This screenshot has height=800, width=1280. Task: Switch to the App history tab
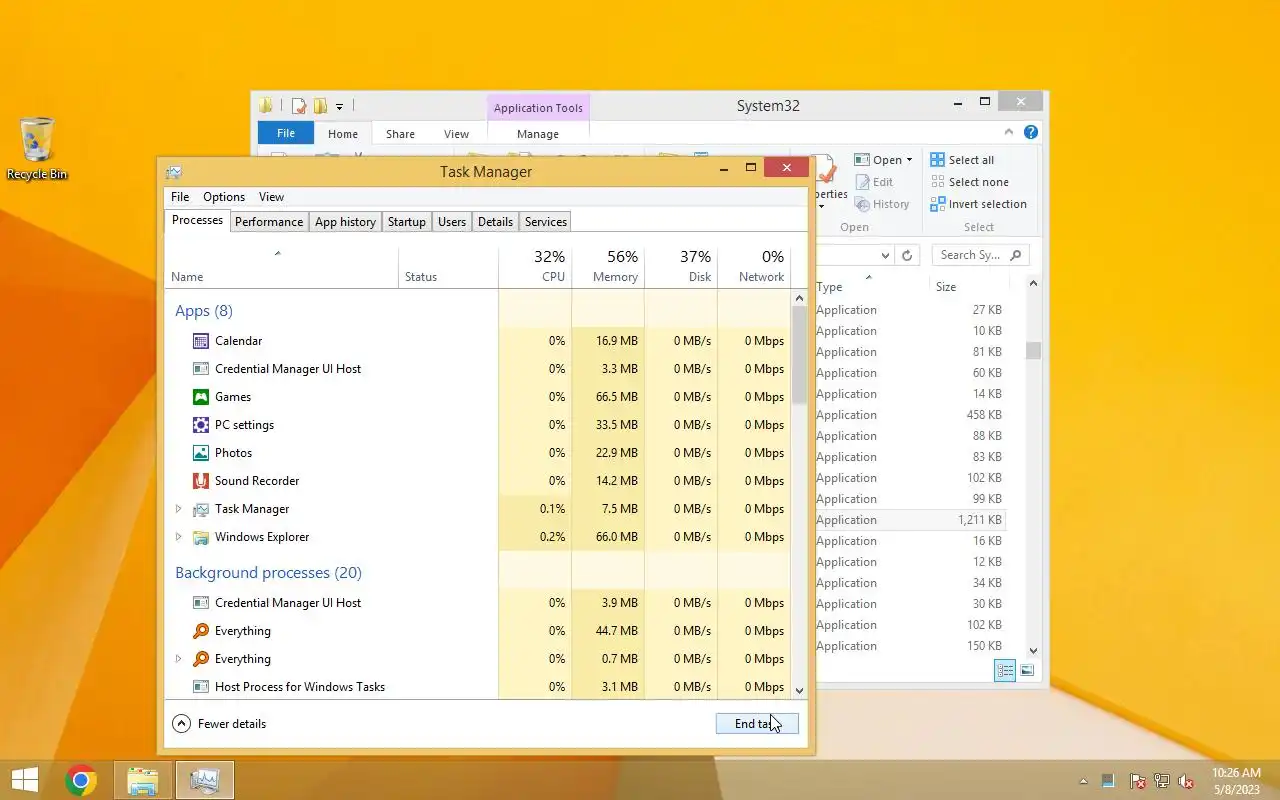345,222
